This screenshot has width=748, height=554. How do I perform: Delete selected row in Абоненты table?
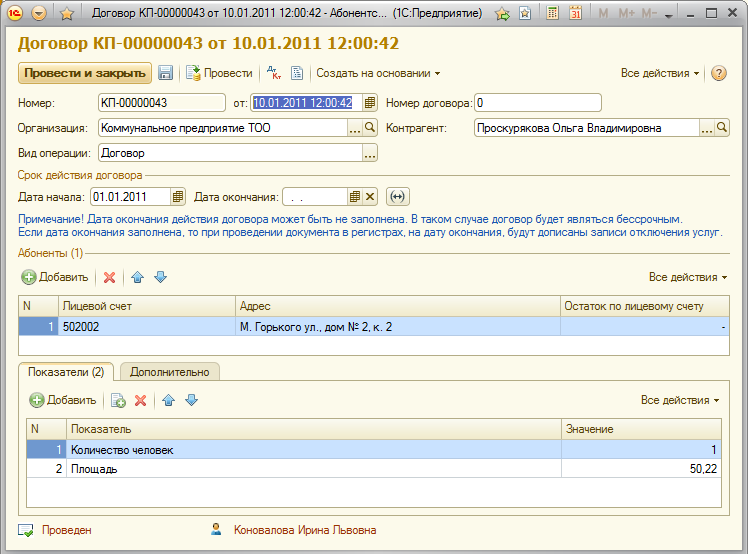point(110,277)
